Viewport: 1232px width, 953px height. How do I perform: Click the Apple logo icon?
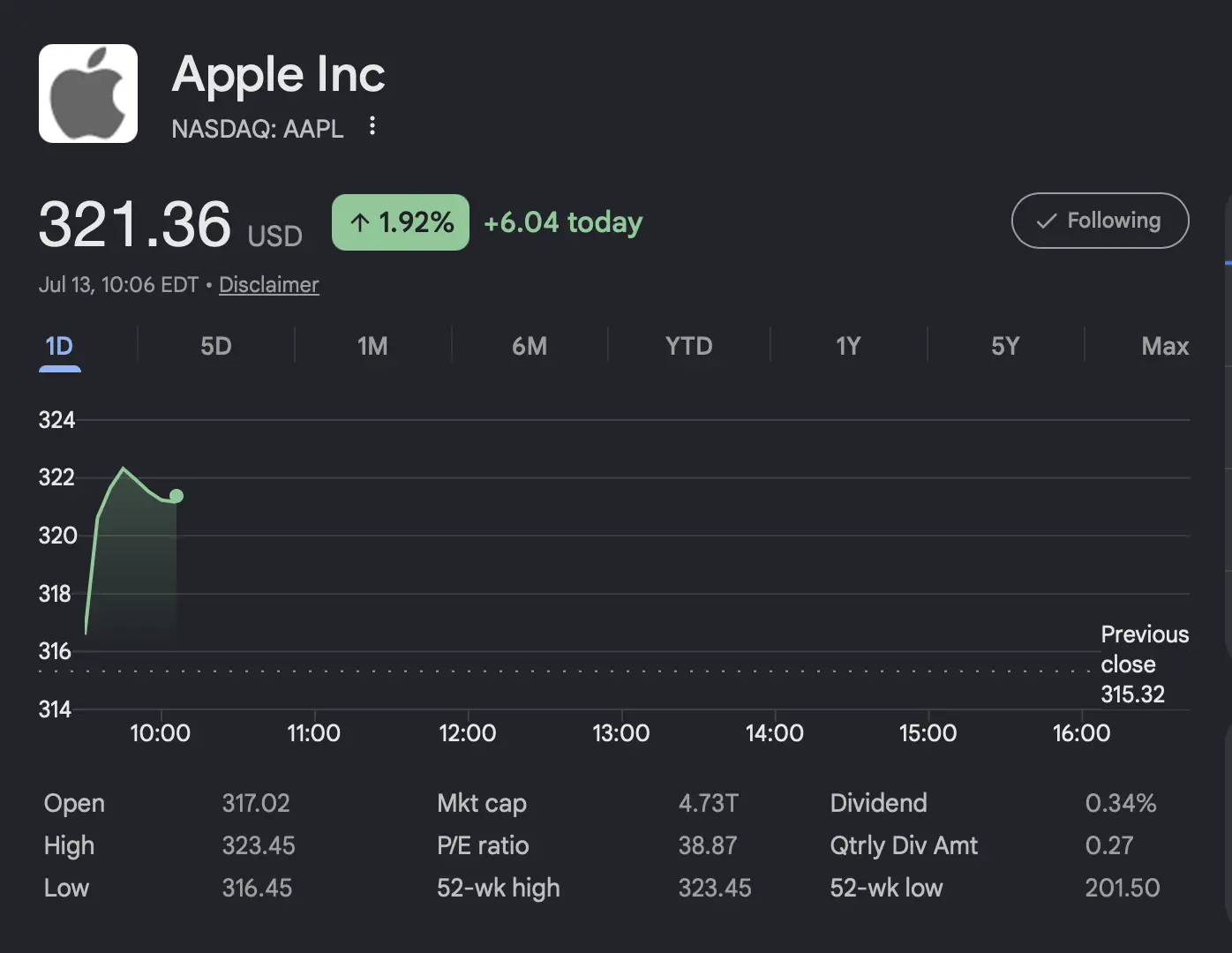[x=88, y=94]
